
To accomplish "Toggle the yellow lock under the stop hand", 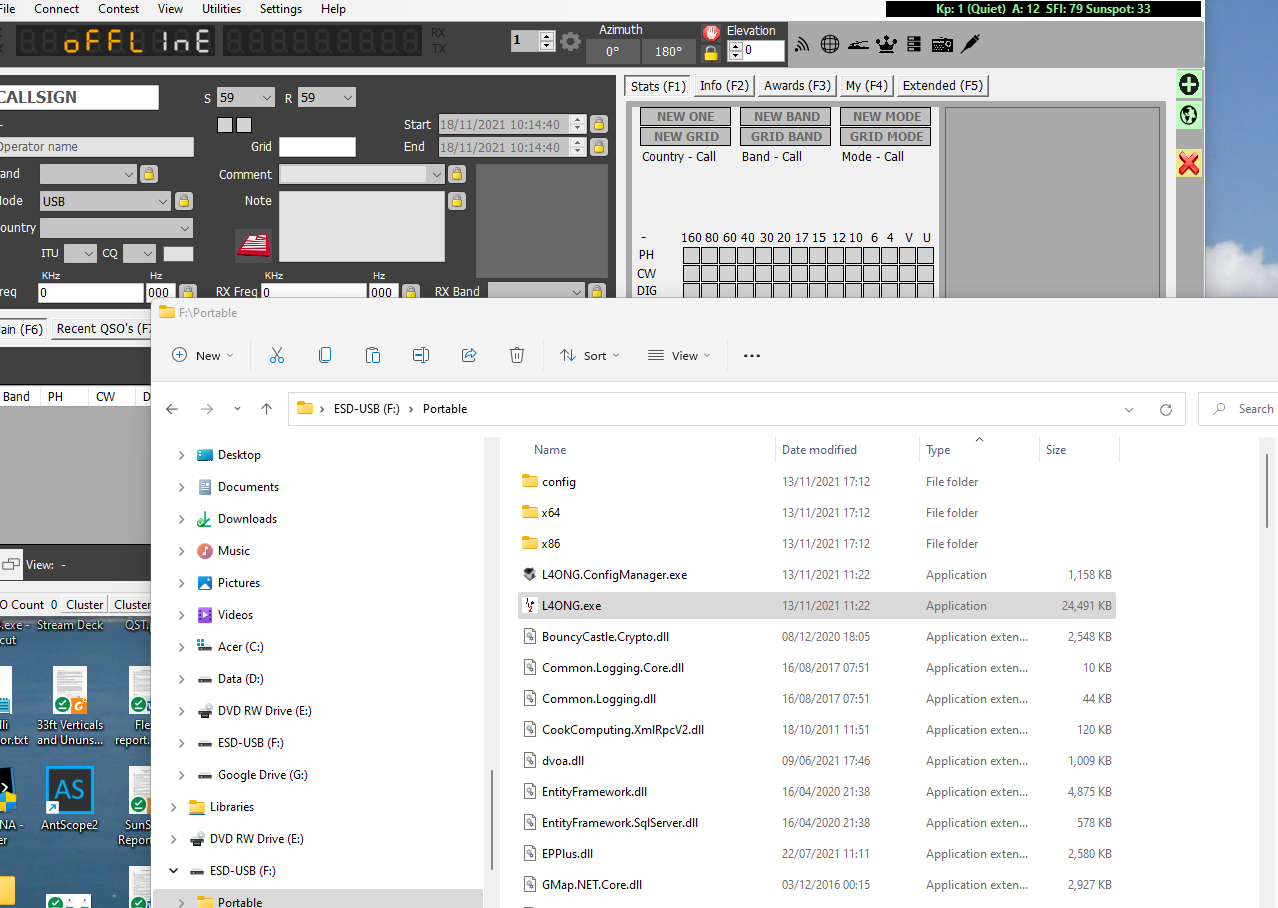I will (x=711, y=53).
